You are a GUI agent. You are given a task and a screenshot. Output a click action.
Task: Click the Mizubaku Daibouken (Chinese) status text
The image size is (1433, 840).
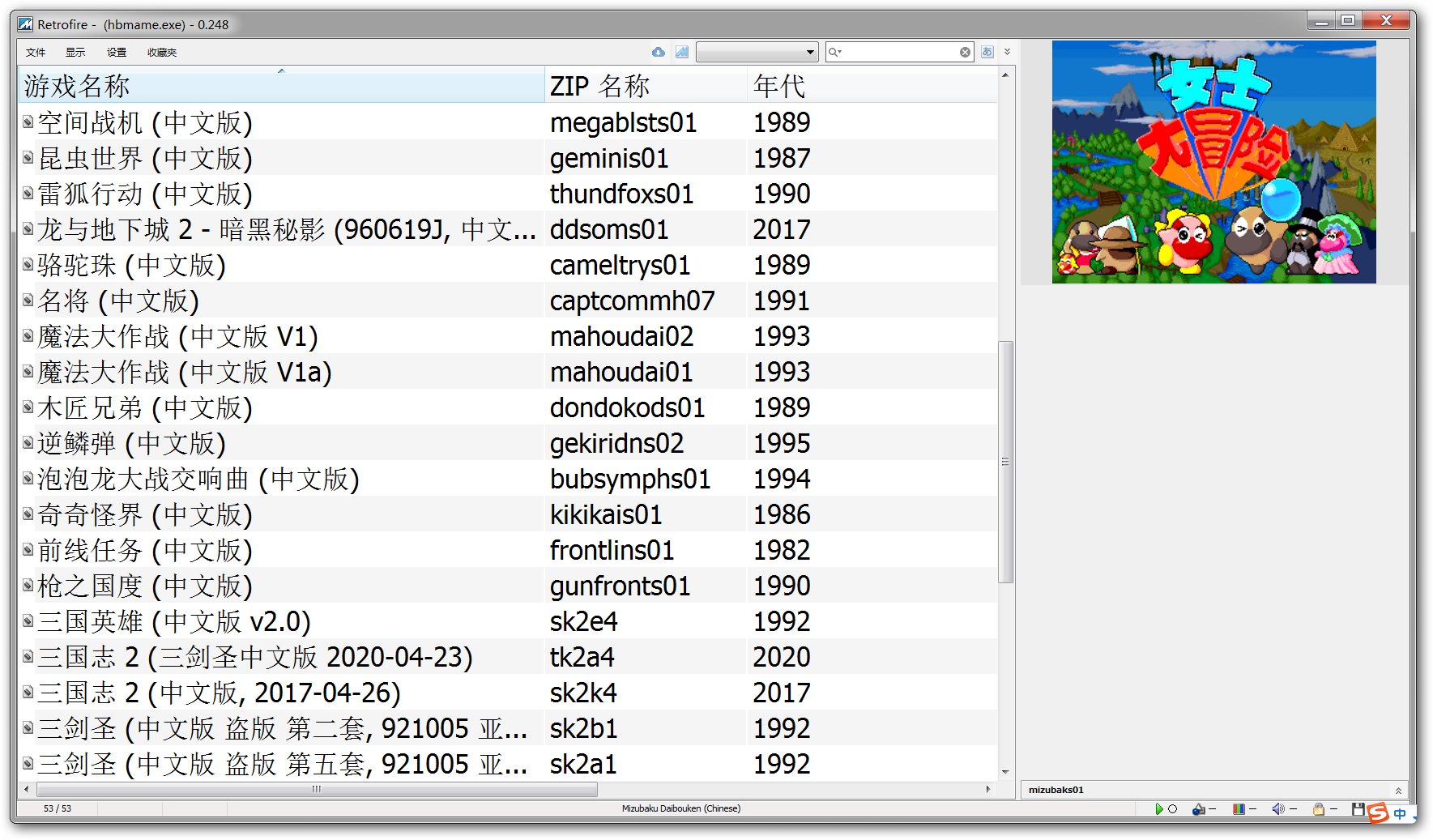(681, 808)
